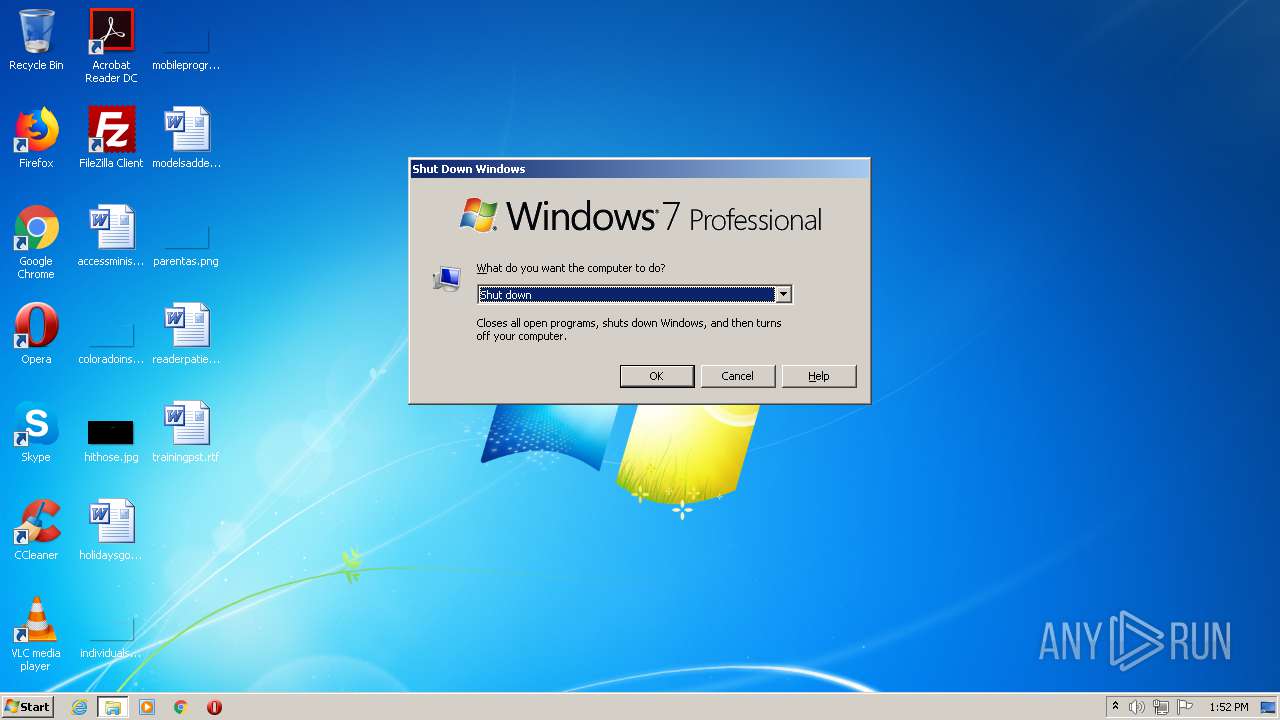Launch Opera from the taskbar

click(214, 707)
